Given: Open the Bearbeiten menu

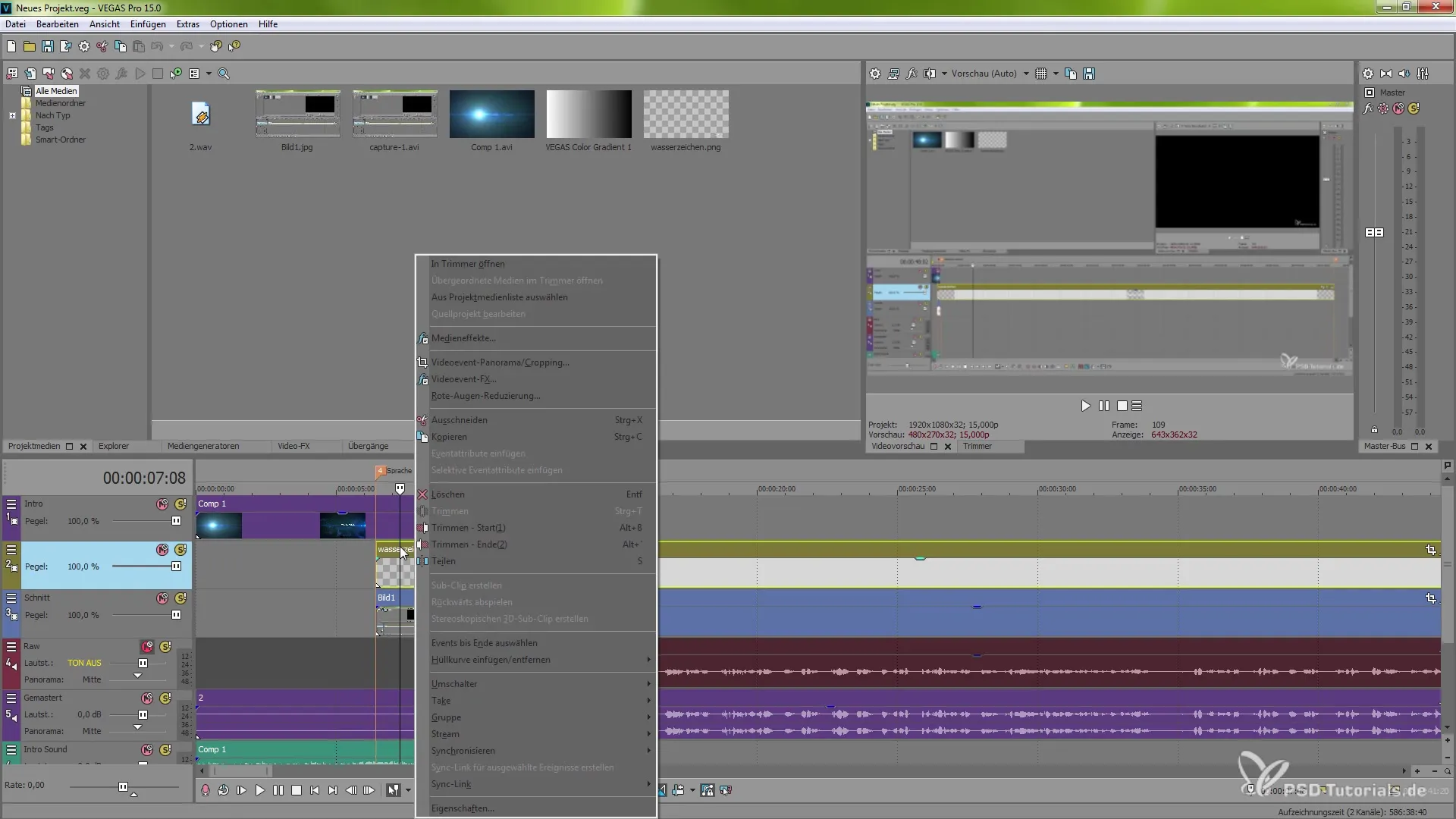Looking at the screenshot, I should click(x=57, y=24).
